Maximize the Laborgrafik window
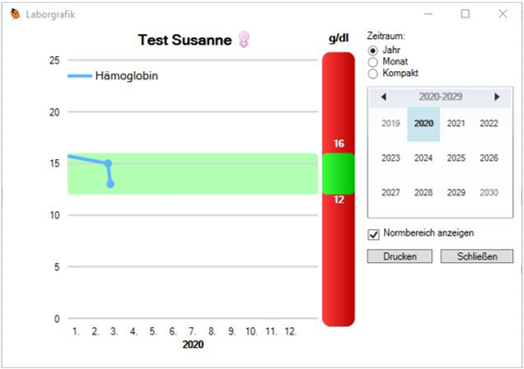Image resolution: width=524 pixels, height=369 pixels. tap(465, 14)
